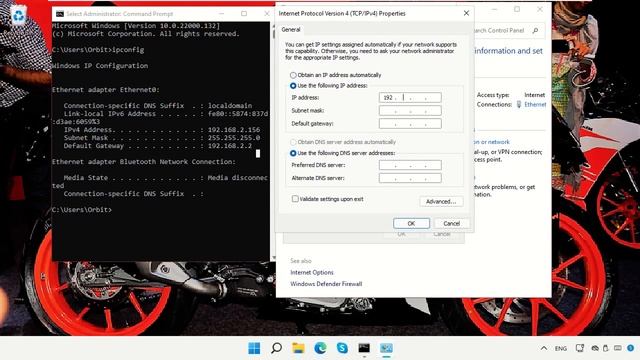Viewport: 640px width, 360px height.
Task: Click the Alternate DNS server field
Action: pyautogui.click(x=410, y=178)
